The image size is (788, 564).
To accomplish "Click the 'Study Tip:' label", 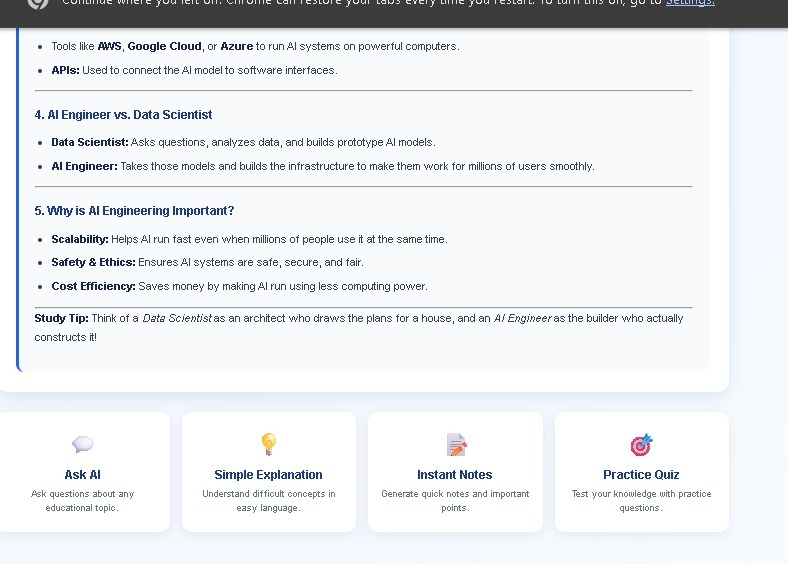I will coord(61,318).
